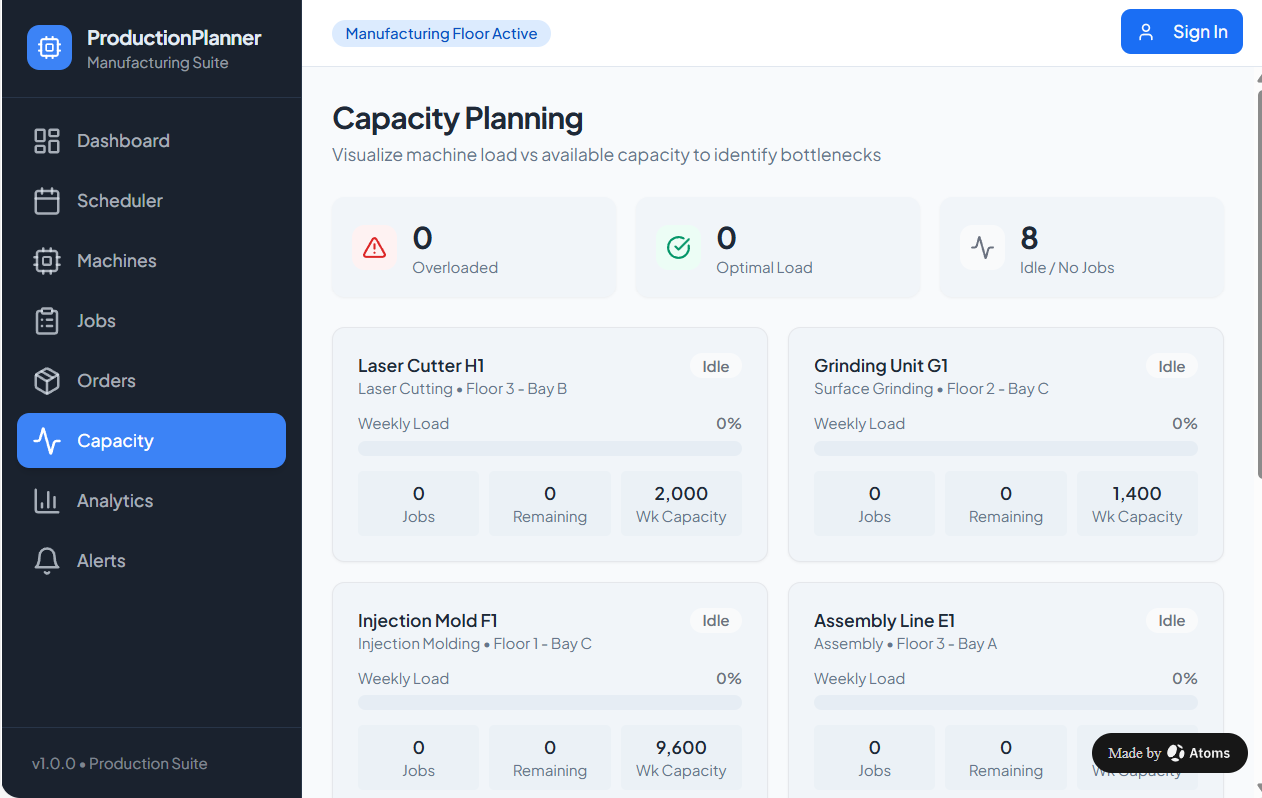Select the Laser Cutter H1 card title
The height and width of the screenshot is (798, 1262).
click(x=421, y=366)
